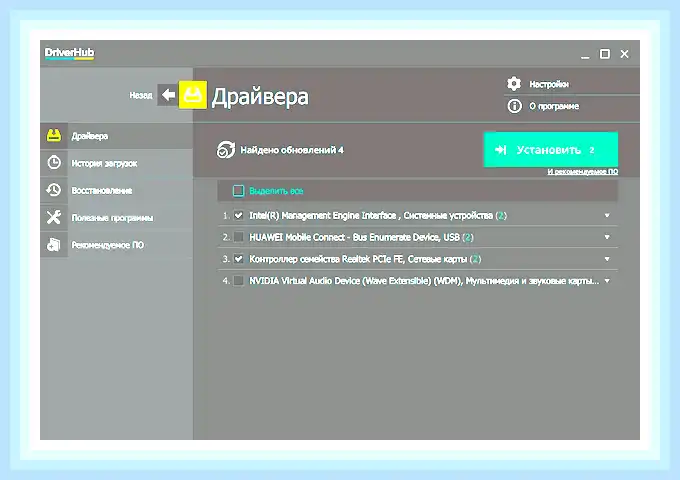
Task: Check the HUAWEI Mobile Connect checkbox
Action: [x=238, y=237]
